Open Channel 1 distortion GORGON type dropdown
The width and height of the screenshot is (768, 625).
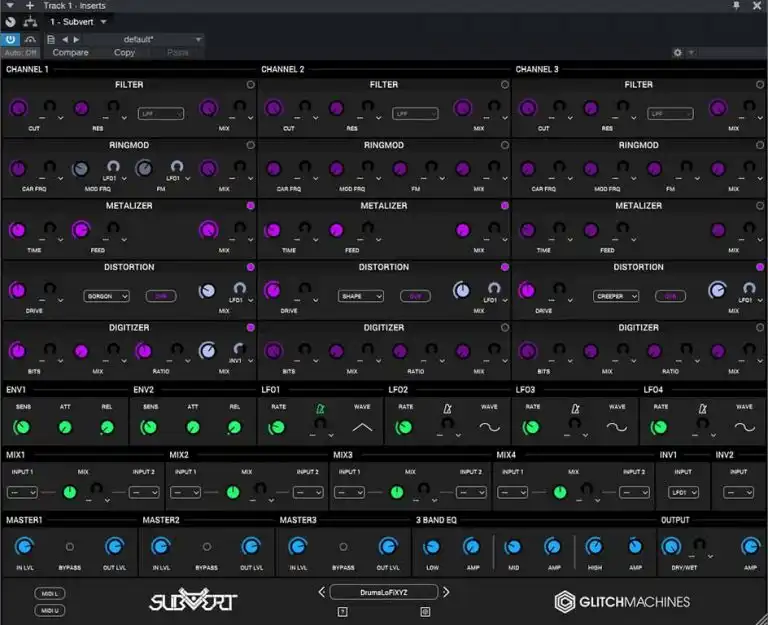[x=106, y=296]
